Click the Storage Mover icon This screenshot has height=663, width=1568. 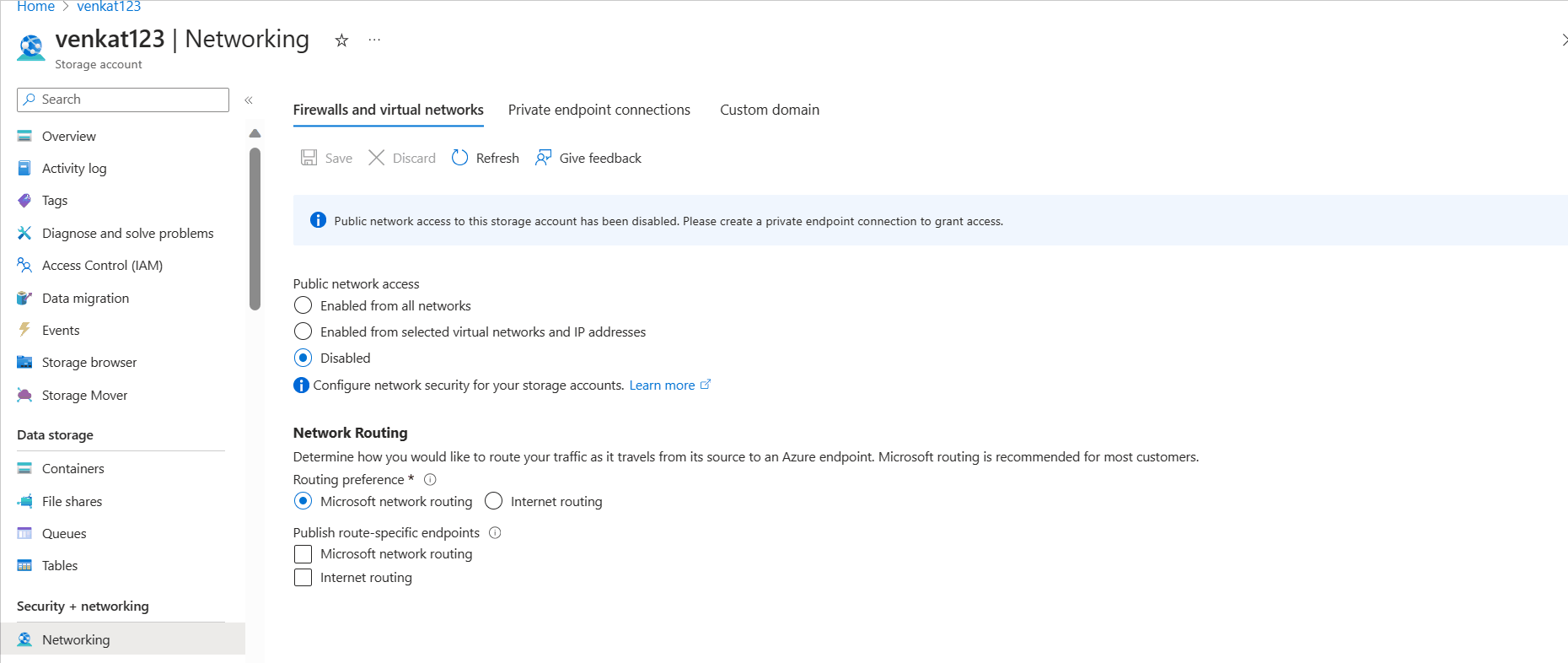[24, 395]
